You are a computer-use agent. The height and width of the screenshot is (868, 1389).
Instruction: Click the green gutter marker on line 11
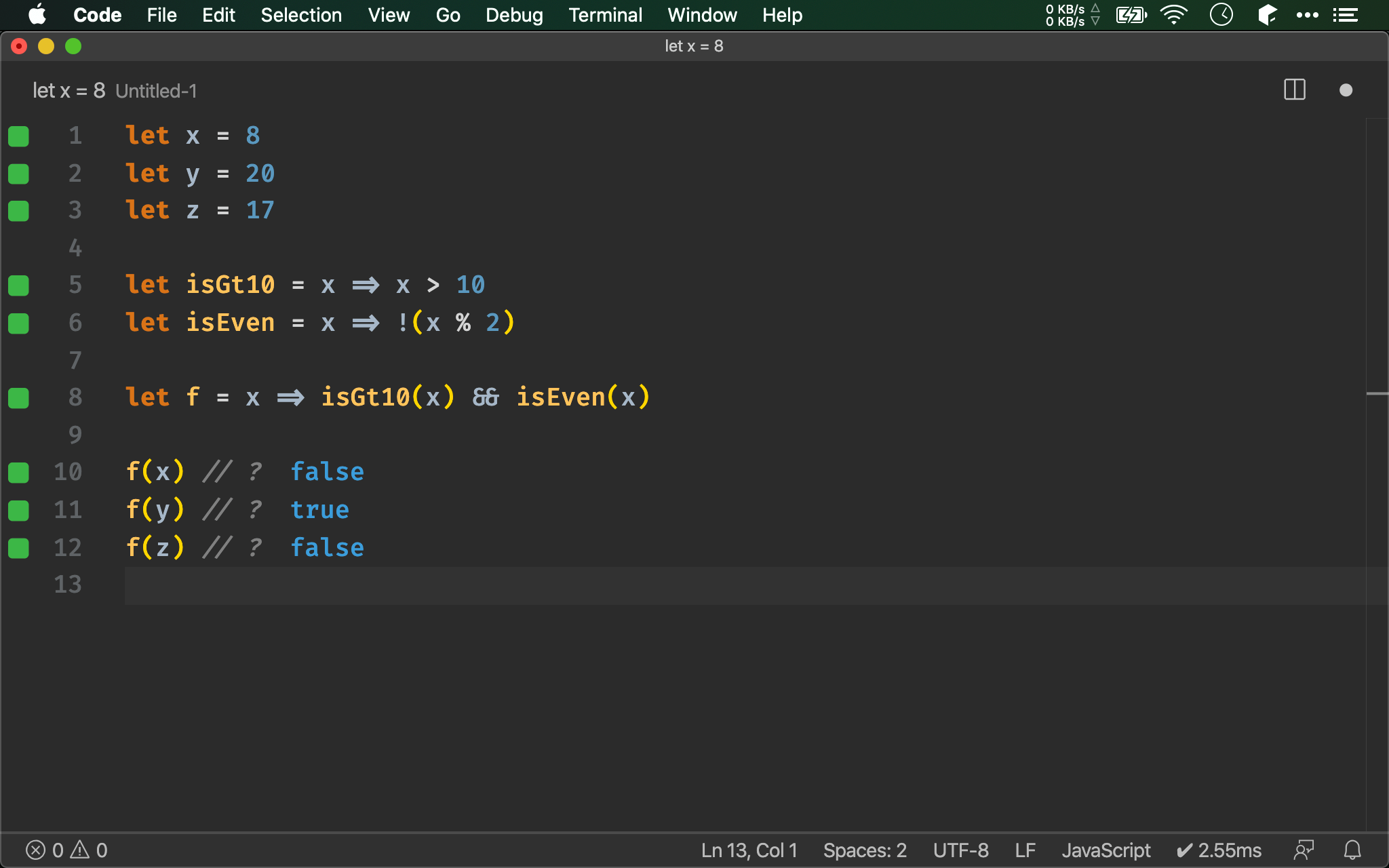click(x=18, y=511)
